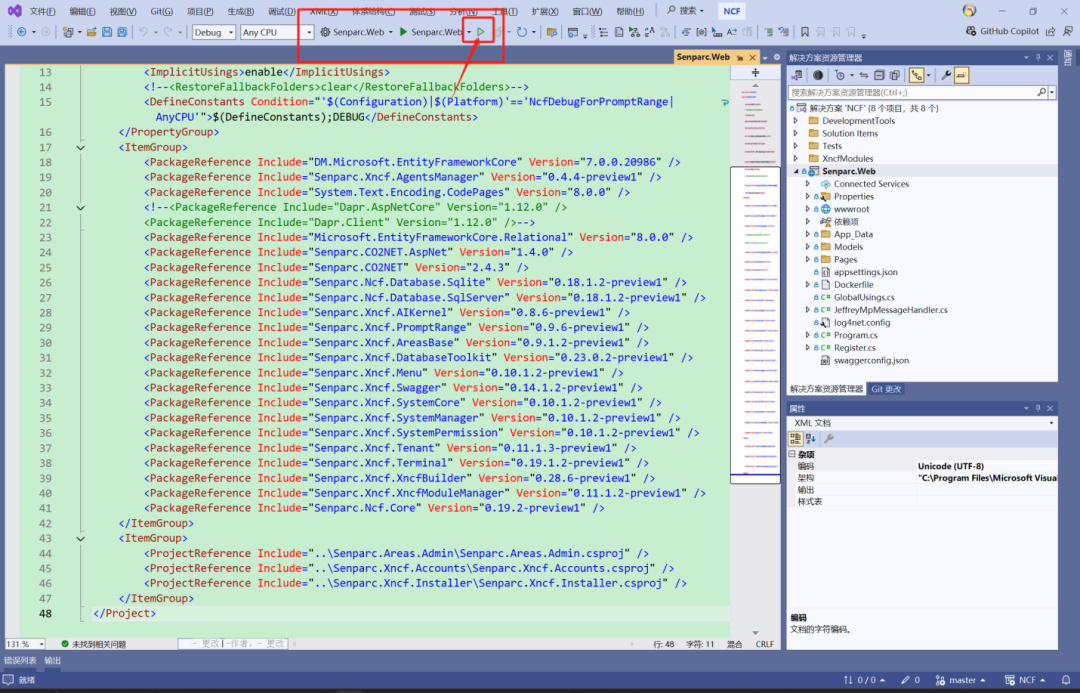This screenshot has width=1080, height=693.
Task: Select Dockerfile in Solution Explorer
Action: click(853, 285)
